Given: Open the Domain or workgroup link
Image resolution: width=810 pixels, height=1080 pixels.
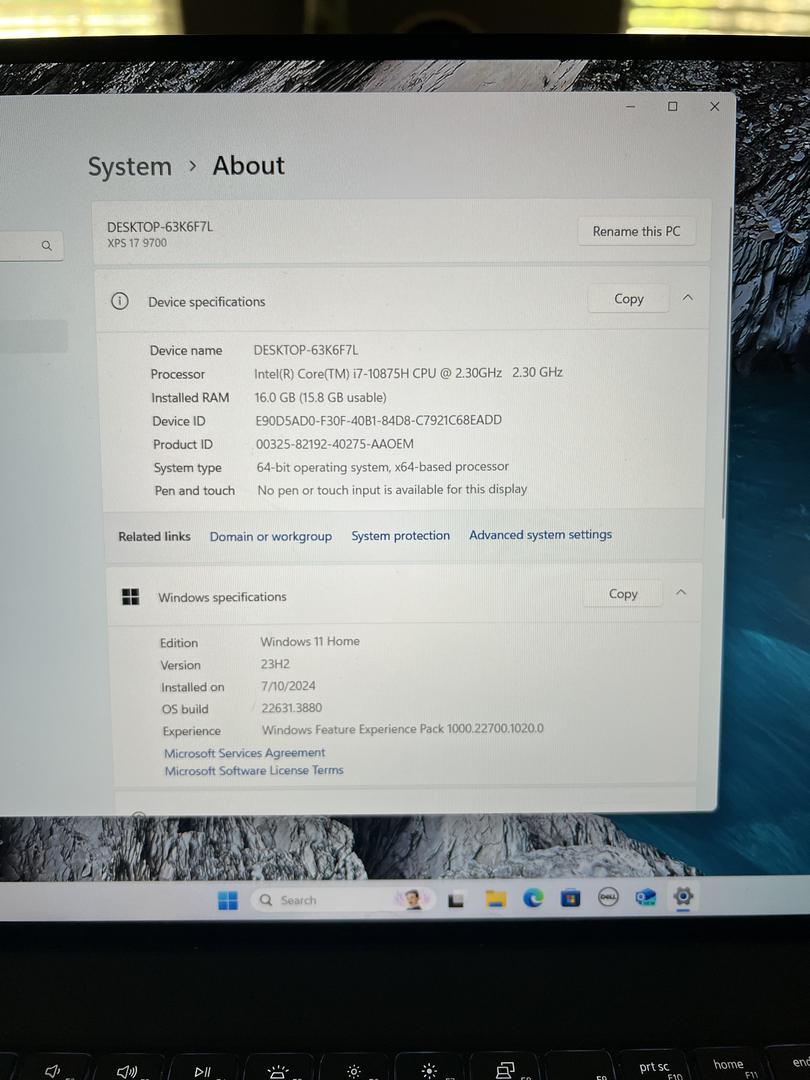Looking at the screenshot, I should click(x=271, y=536).
